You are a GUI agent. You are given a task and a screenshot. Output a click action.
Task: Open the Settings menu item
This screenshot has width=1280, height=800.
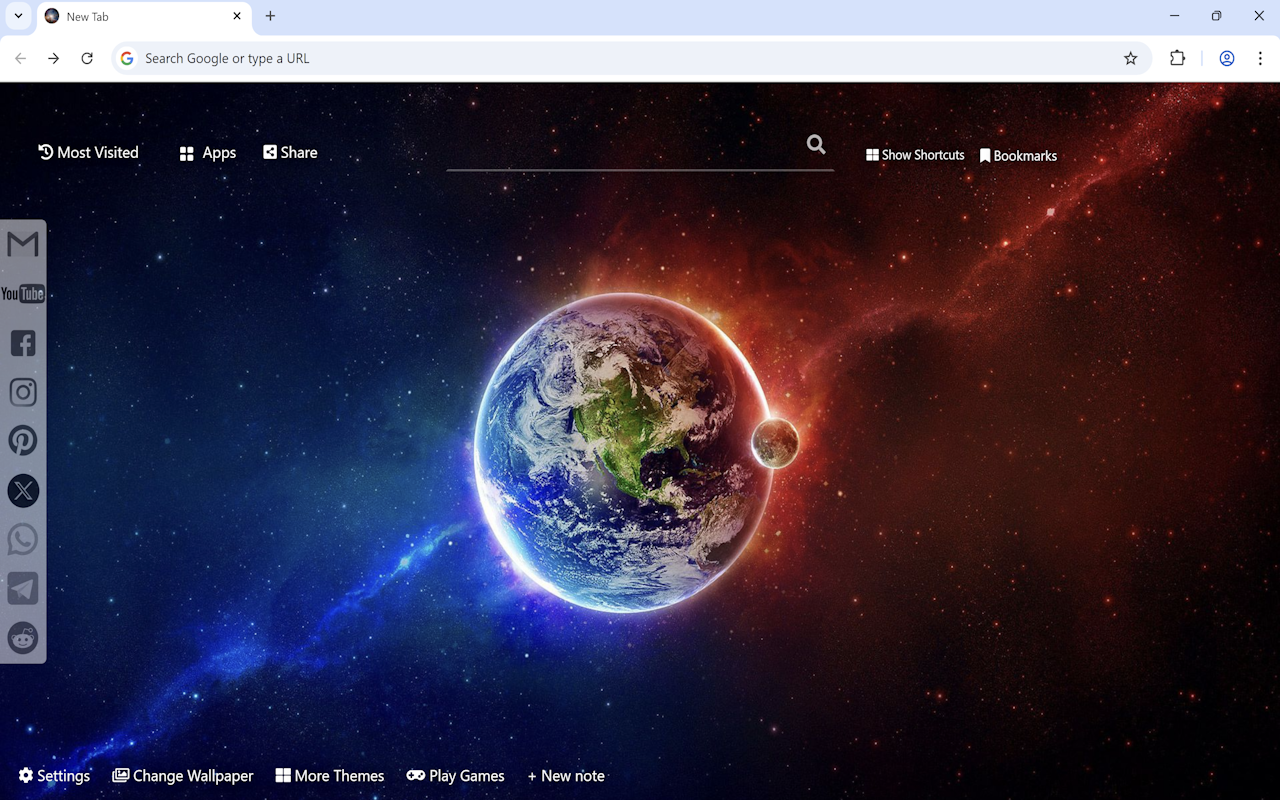[53, 775]
